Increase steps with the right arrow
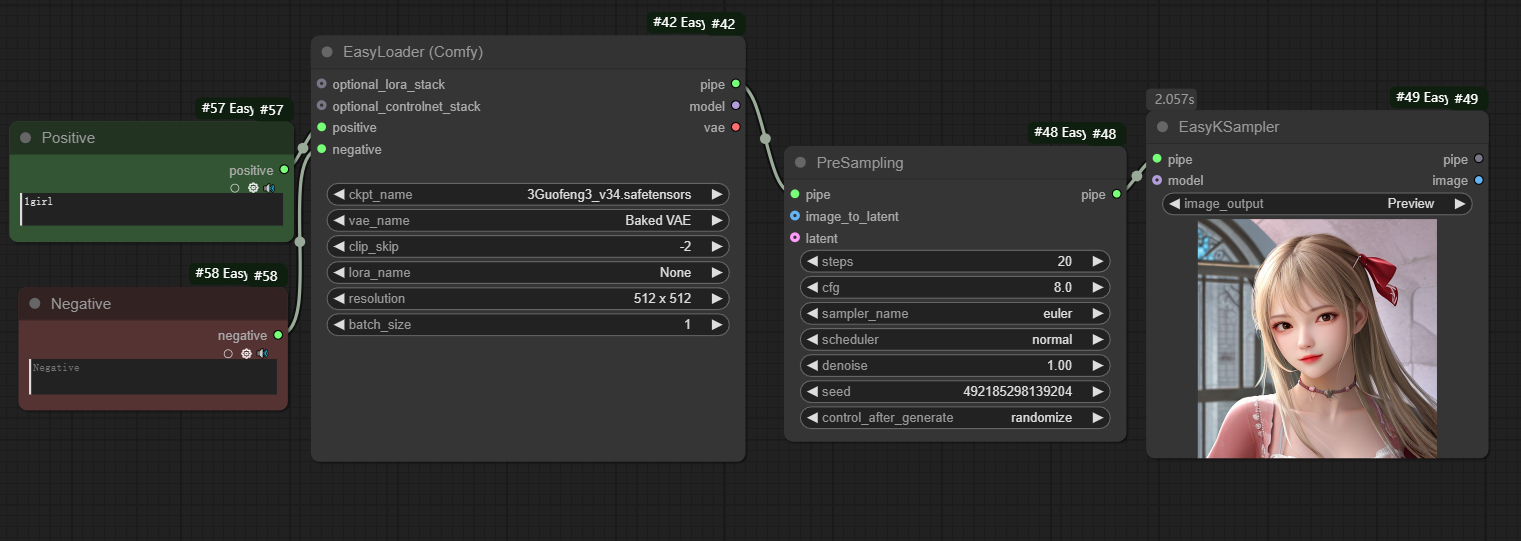The width and height of the screenshot is (1521, 541). tap(1097, 261)
